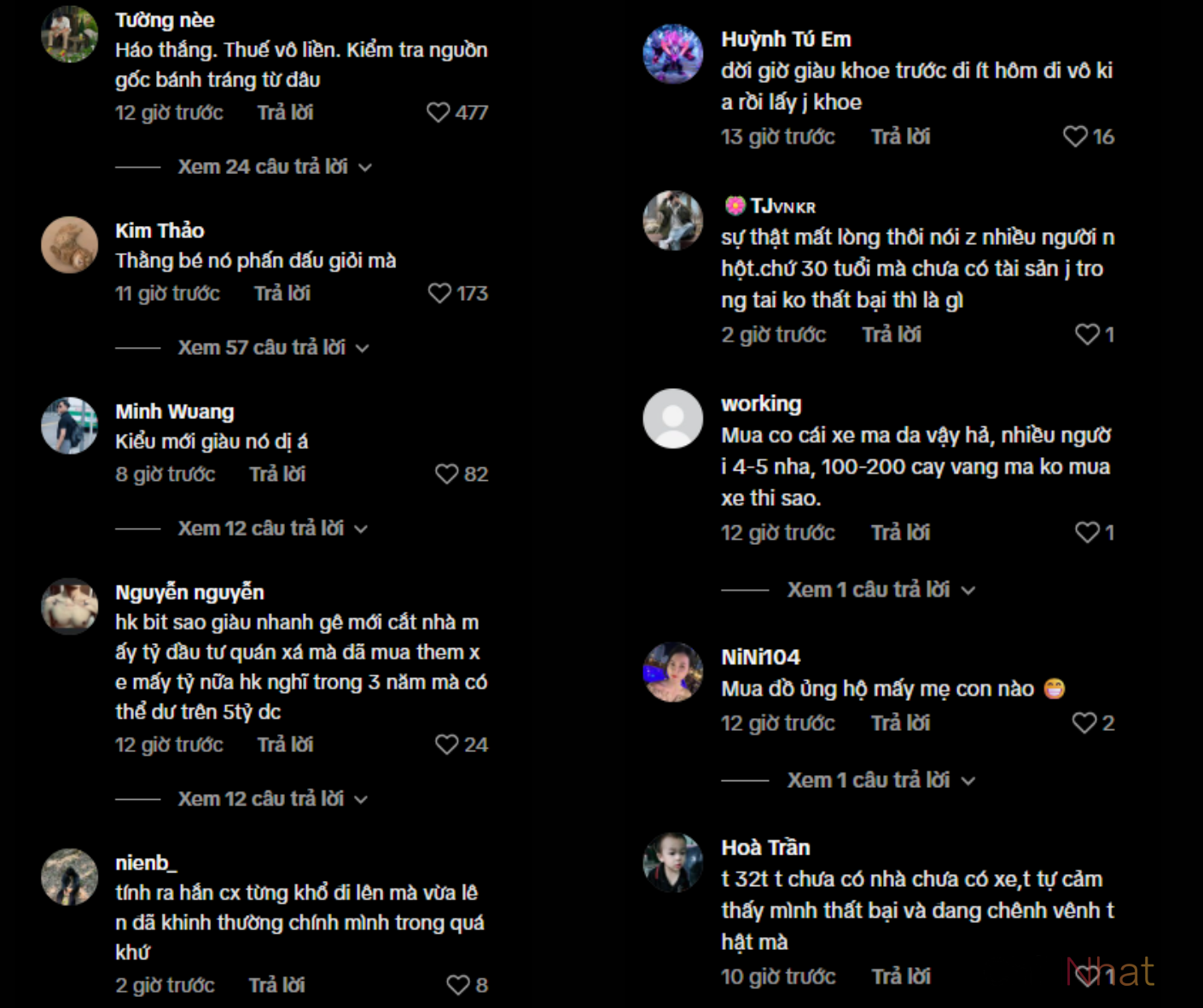The height and width of the screenshot is (1008, 1203).
Task: Reply to Tường nèe via "Trả lời"
Action: pos(285,113)
